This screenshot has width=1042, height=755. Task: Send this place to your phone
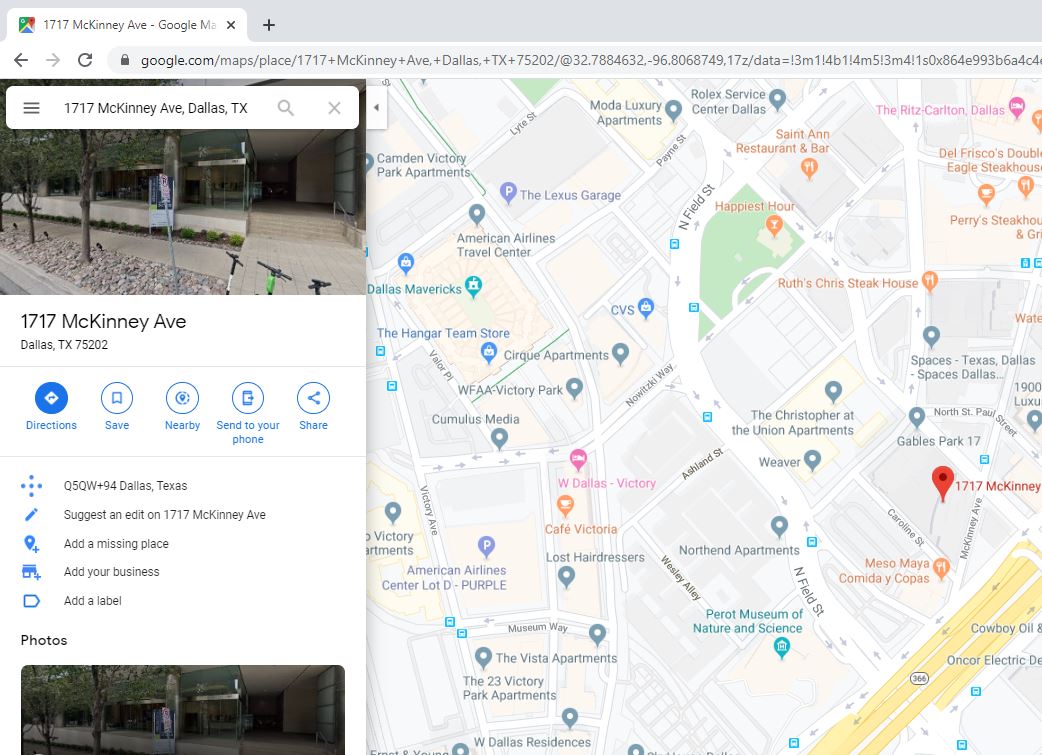(248, 413)
